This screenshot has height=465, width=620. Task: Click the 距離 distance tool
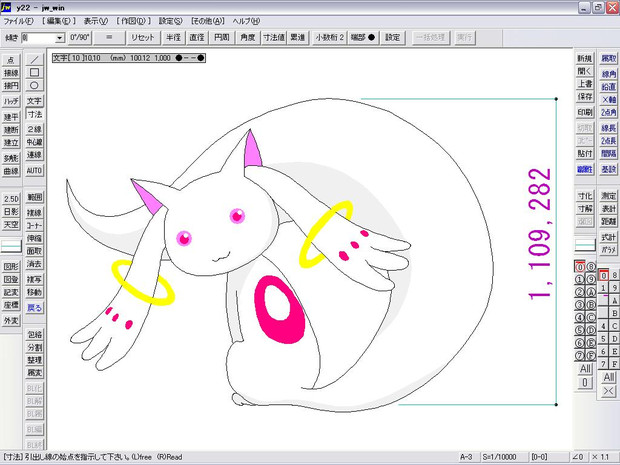tap(608, 221)
